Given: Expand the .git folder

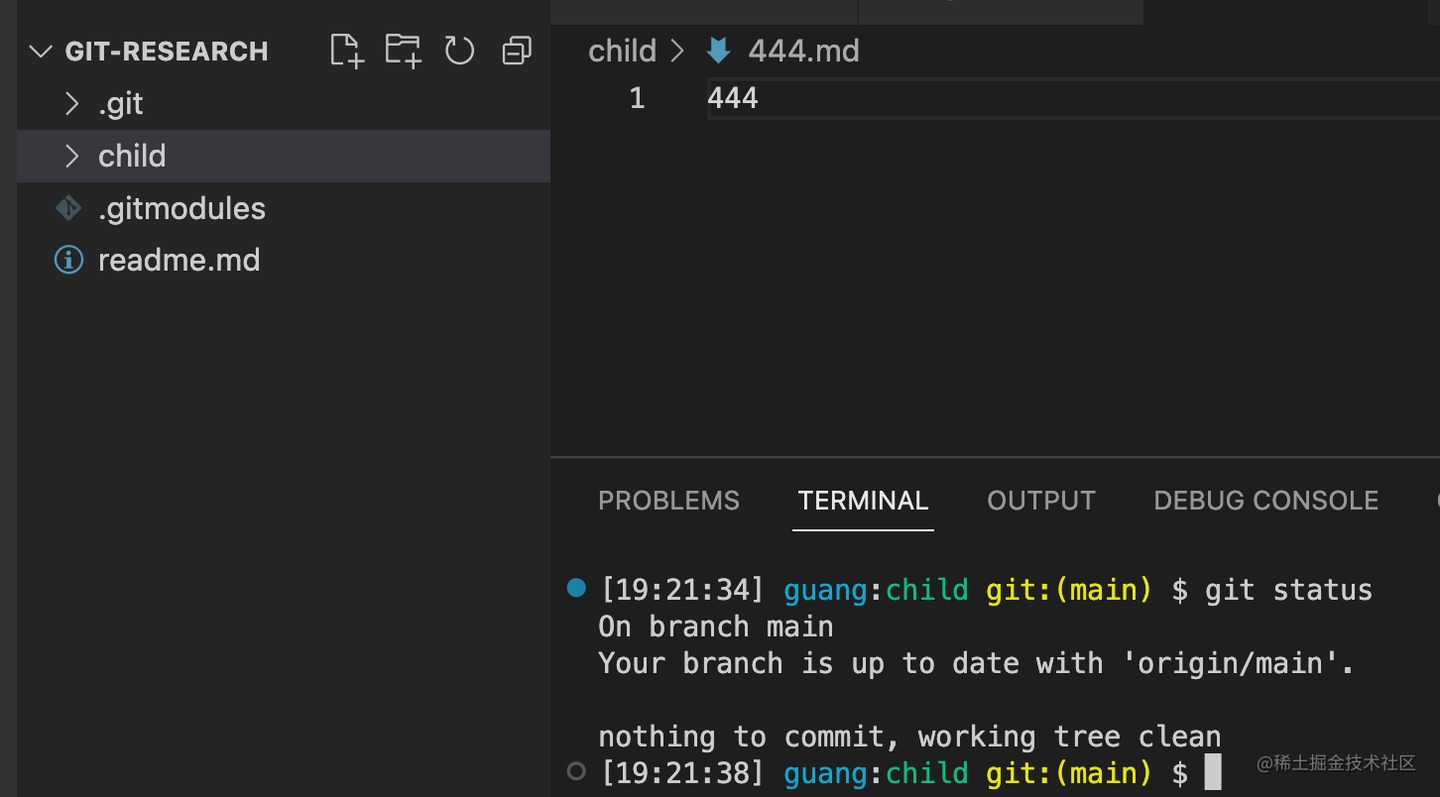Looking at the screenshot, I should pos(71,103).
